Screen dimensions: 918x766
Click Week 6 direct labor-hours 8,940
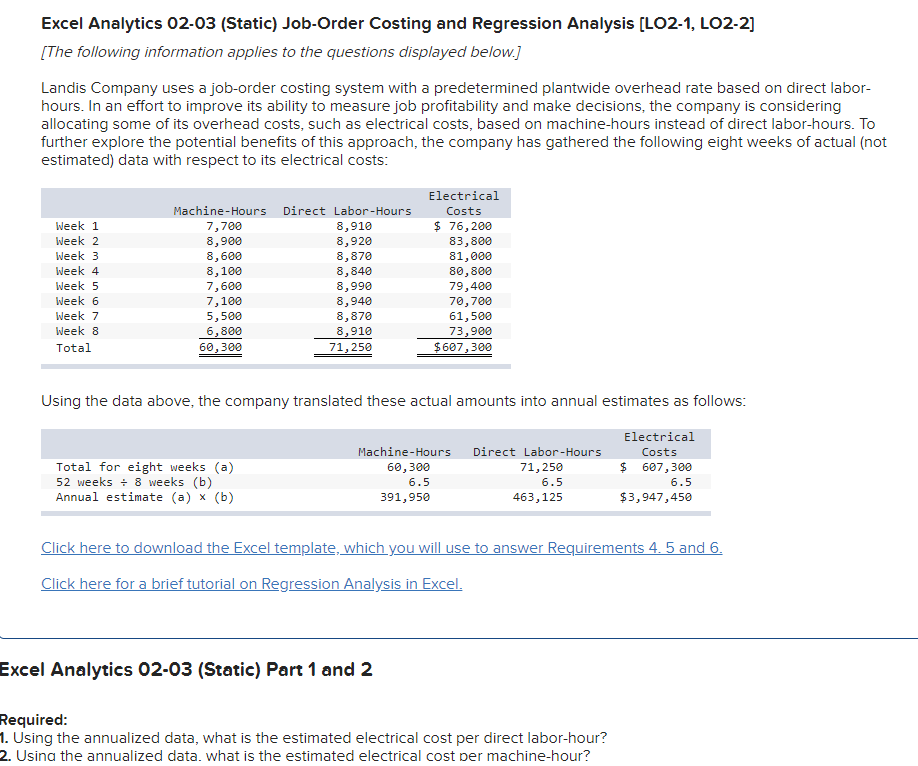(354, 301)
